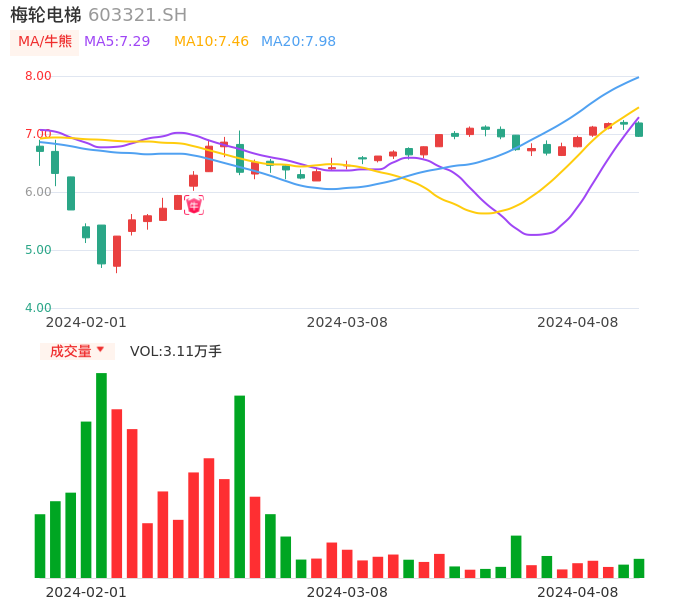686x606 pixels.
Task: Click the 梅轮电梯 stock name title
Action: point(46,15)
